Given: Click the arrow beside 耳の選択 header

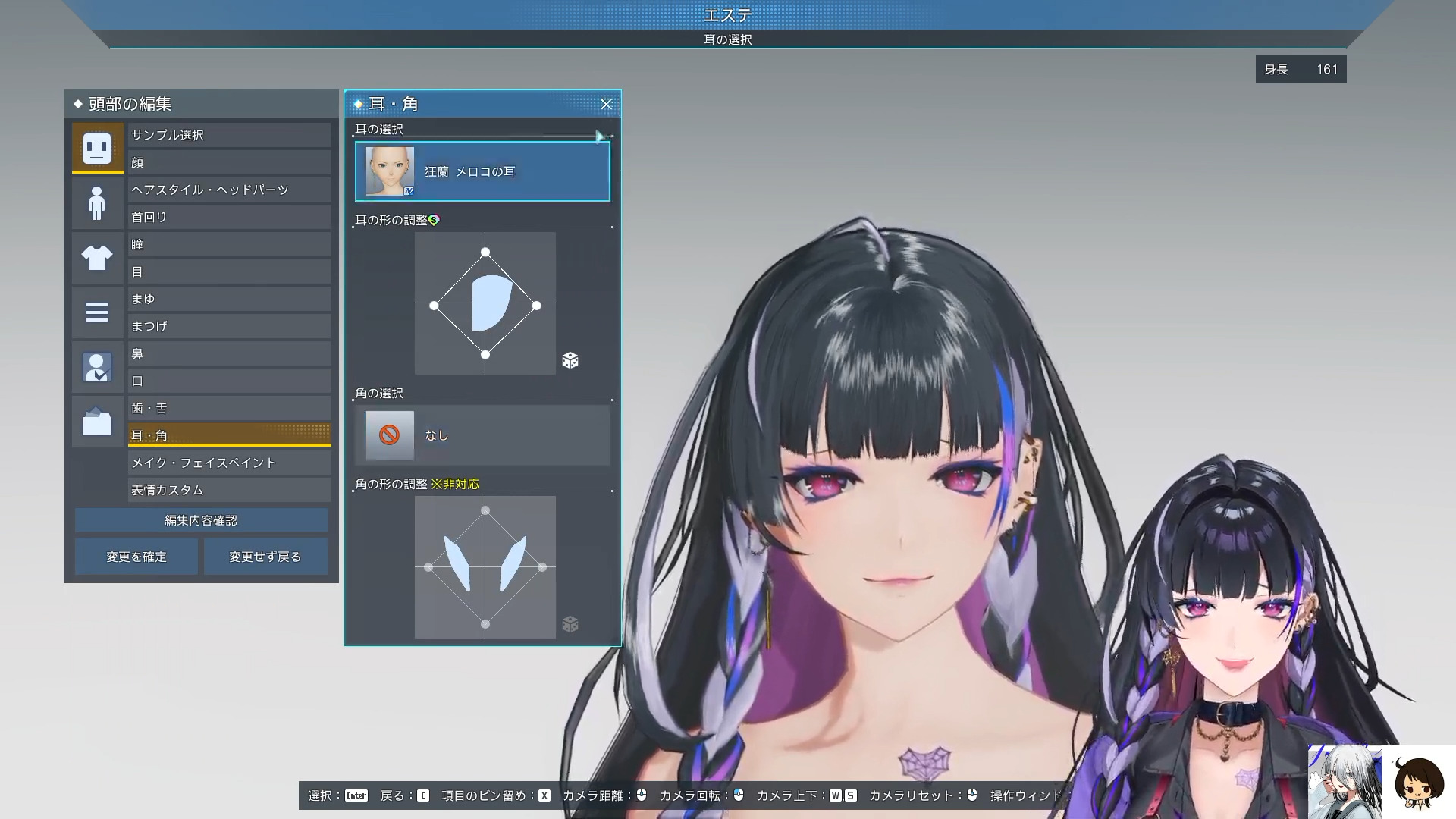Looking at the screenshot, I should tap(599, 136).
